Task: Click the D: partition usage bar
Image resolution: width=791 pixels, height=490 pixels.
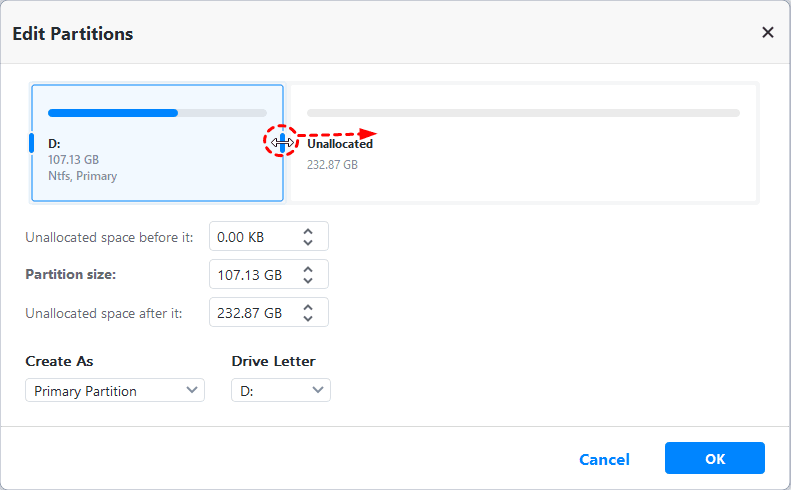Action: coord(157,113)
